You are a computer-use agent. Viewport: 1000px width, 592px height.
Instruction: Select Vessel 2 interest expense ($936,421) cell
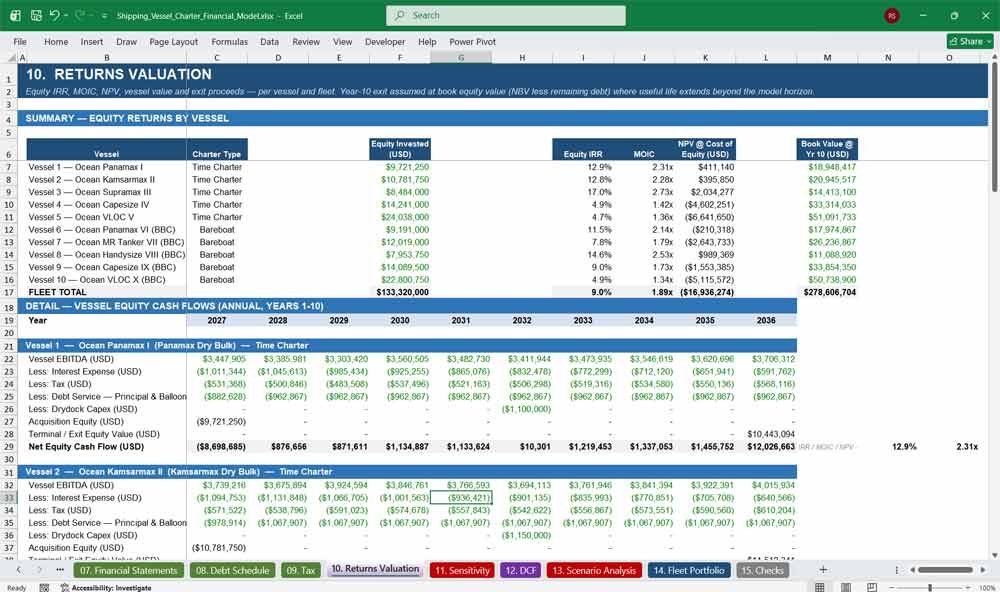pos(461,498)
